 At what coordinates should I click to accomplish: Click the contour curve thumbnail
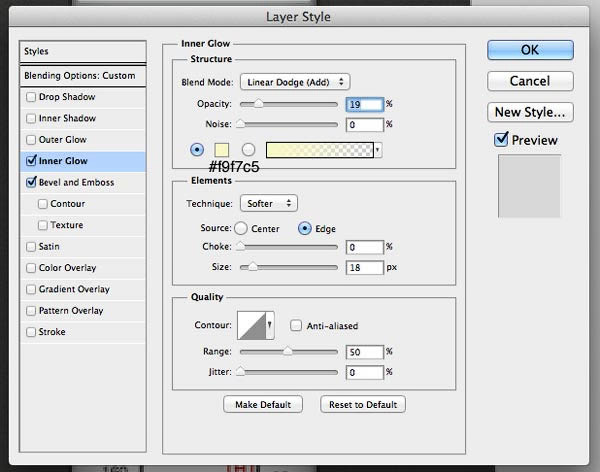[251, 325]
